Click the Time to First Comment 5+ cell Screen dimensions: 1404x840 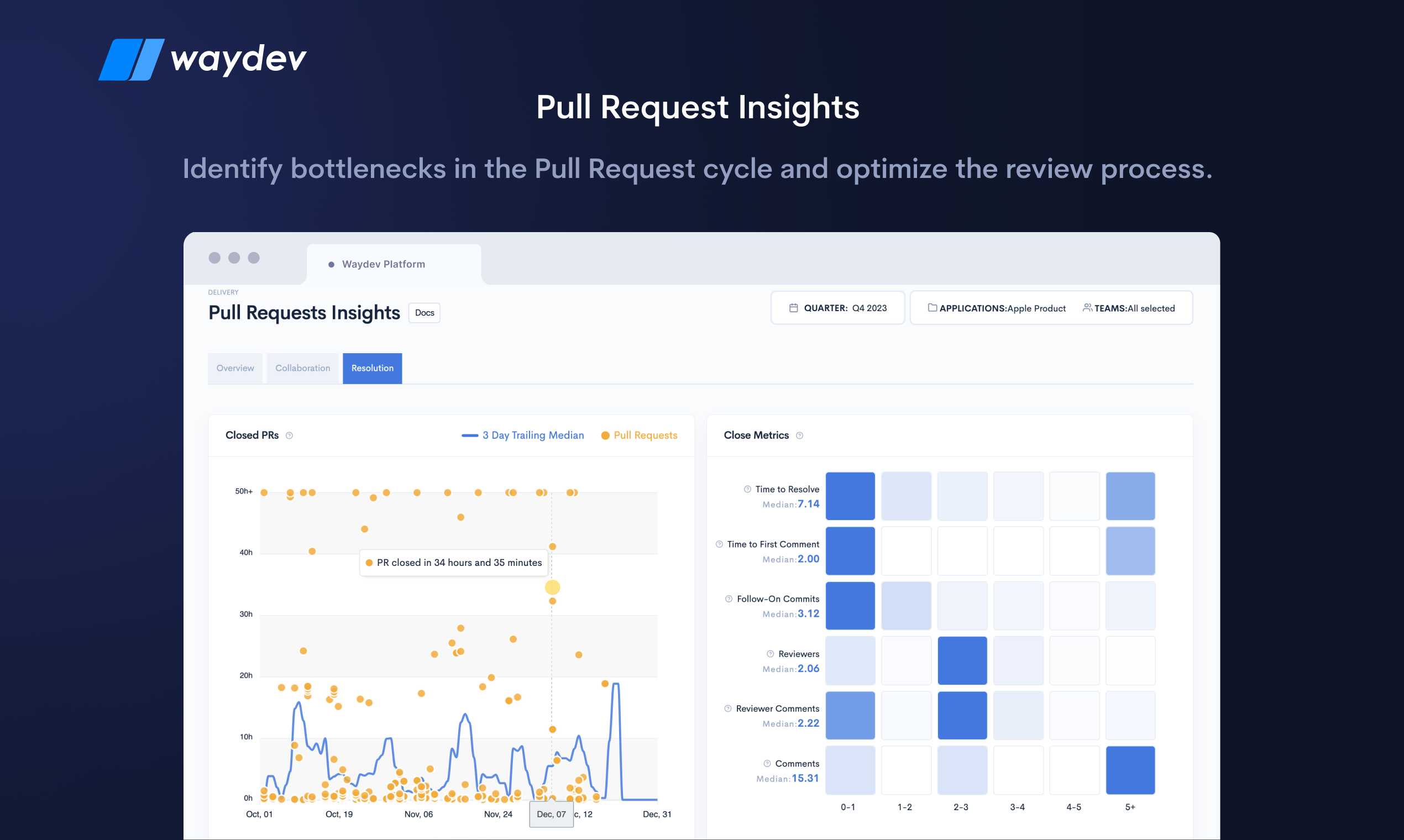[x=1130, y=551]
